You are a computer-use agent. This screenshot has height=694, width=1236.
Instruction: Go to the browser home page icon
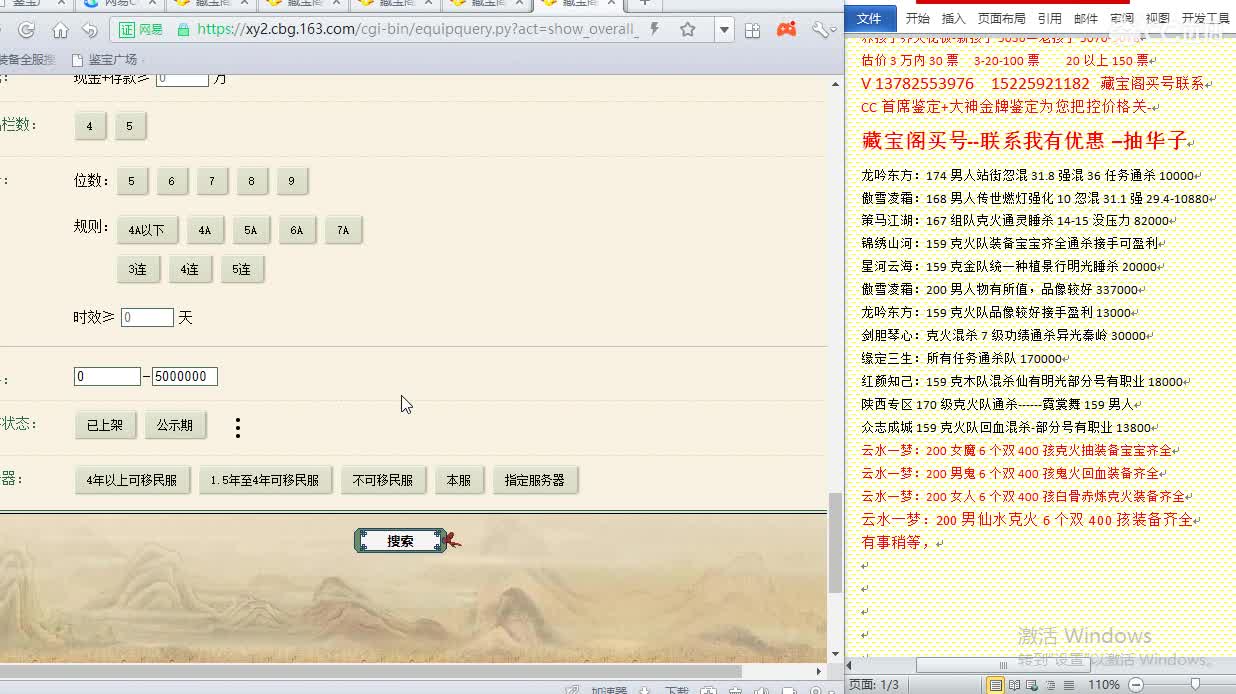60,30
